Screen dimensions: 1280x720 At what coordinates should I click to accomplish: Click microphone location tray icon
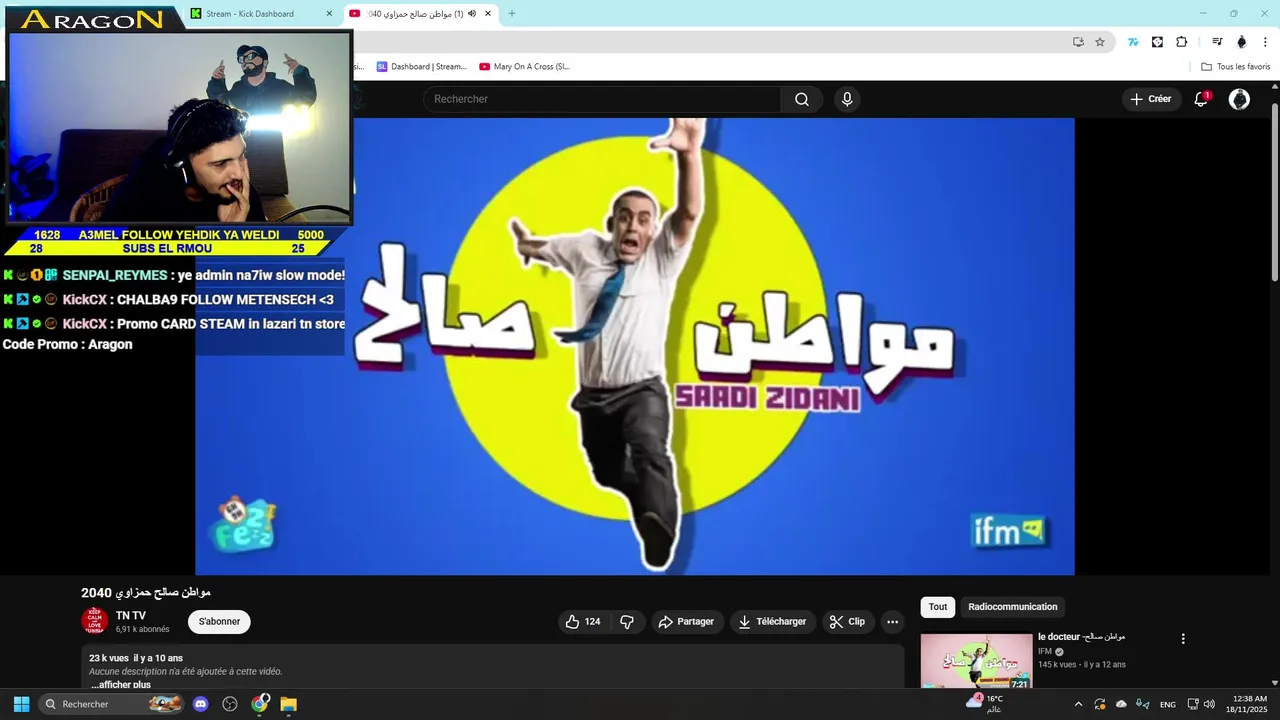pyautogui.click(x=1143, y=704)
